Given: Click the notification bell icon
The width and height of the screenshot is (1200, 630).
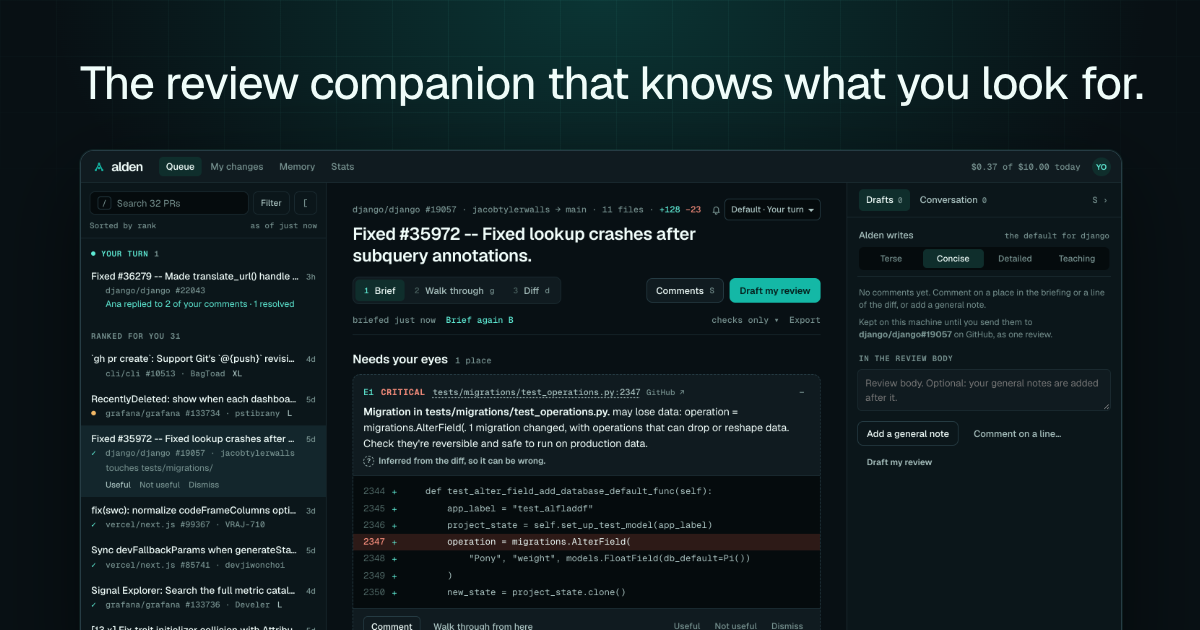Looking at the screenshot, I should [x=715, y=210].
